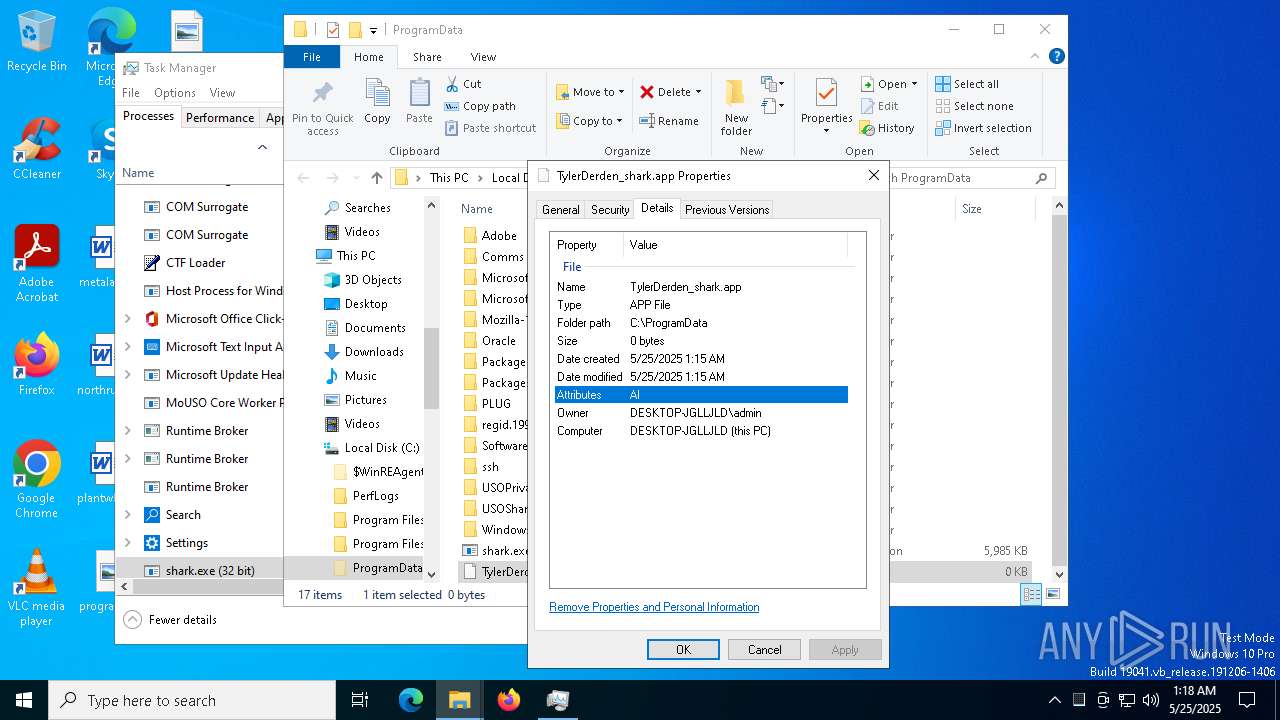
Task: Open the Delete dropdown in ribbon
Action: point(670,92)
